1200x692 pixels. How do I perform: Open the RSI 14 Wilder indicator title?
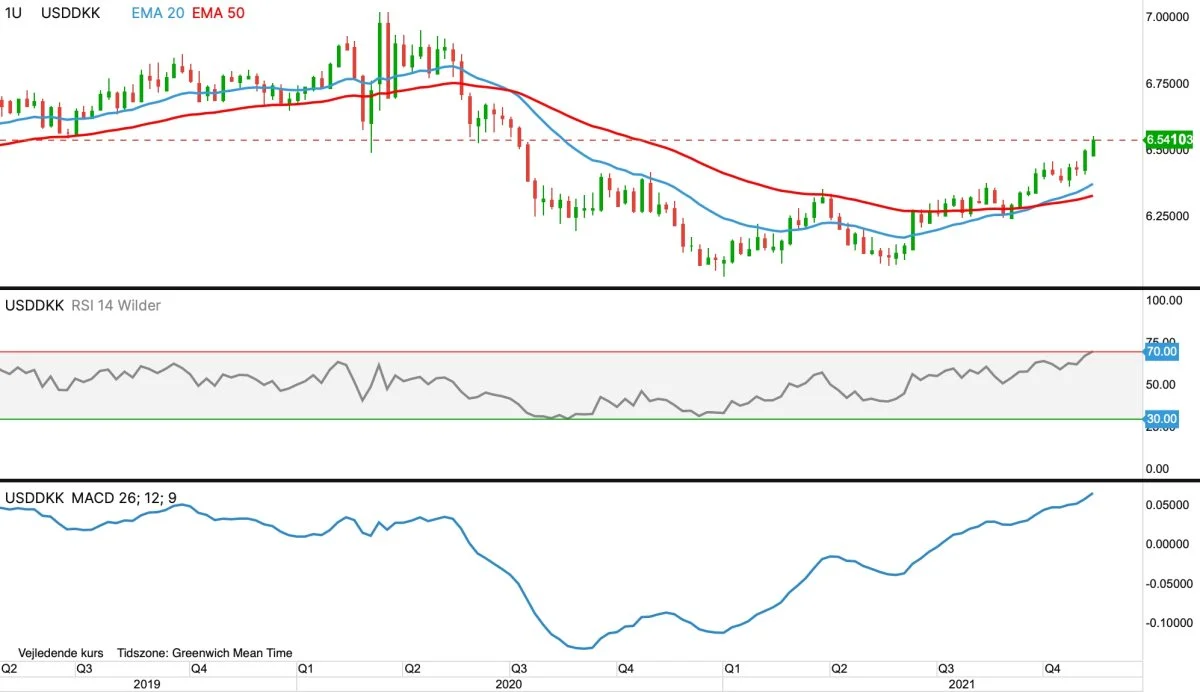pyautogui.click(x=115, y=305)
